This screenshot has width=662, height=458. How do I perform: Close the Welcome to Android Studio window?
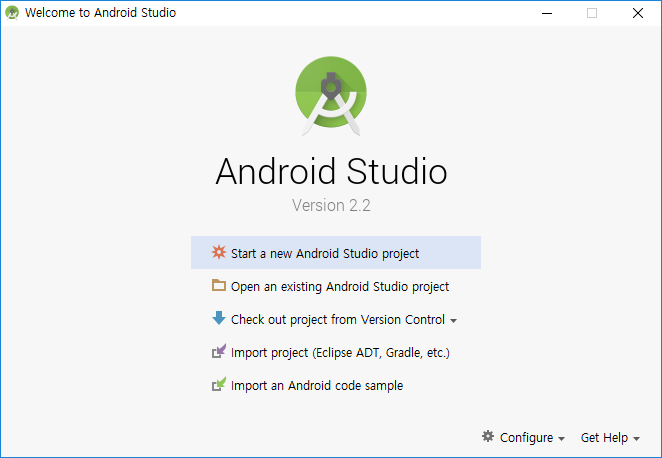coord(638,13)
